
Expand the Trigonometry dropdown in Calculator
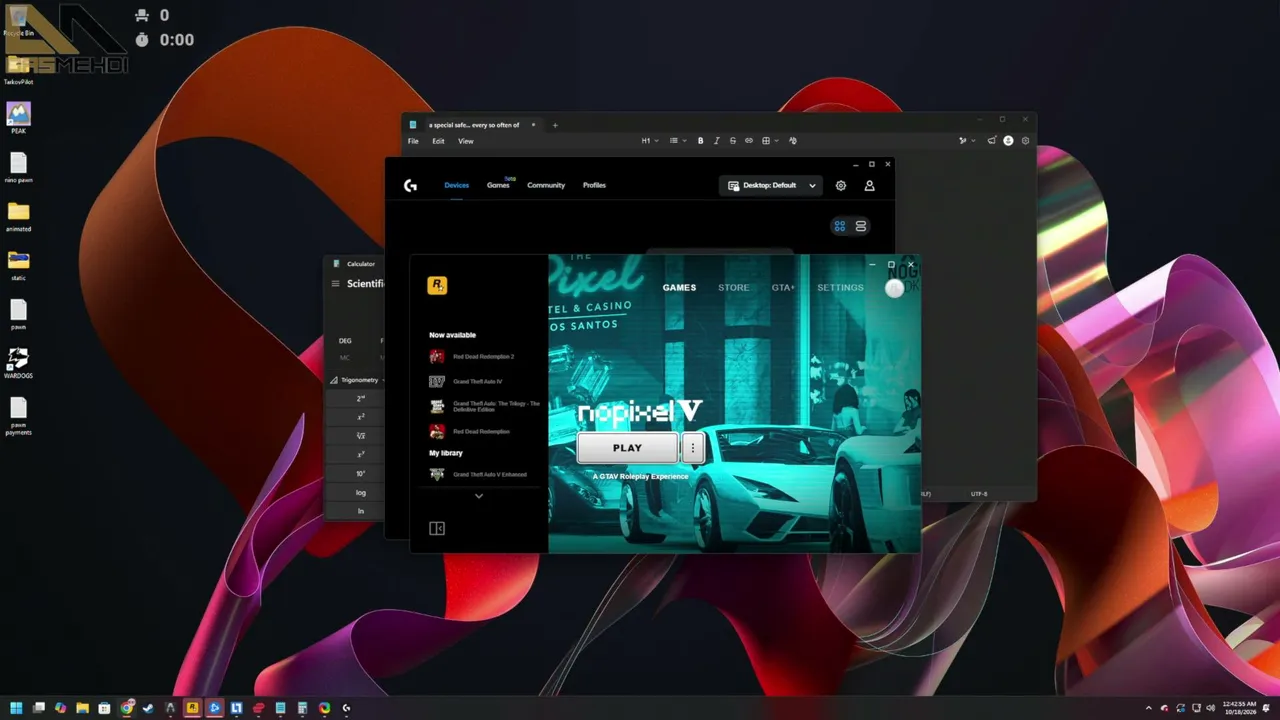pyautogui.click(x=356, y=380)
